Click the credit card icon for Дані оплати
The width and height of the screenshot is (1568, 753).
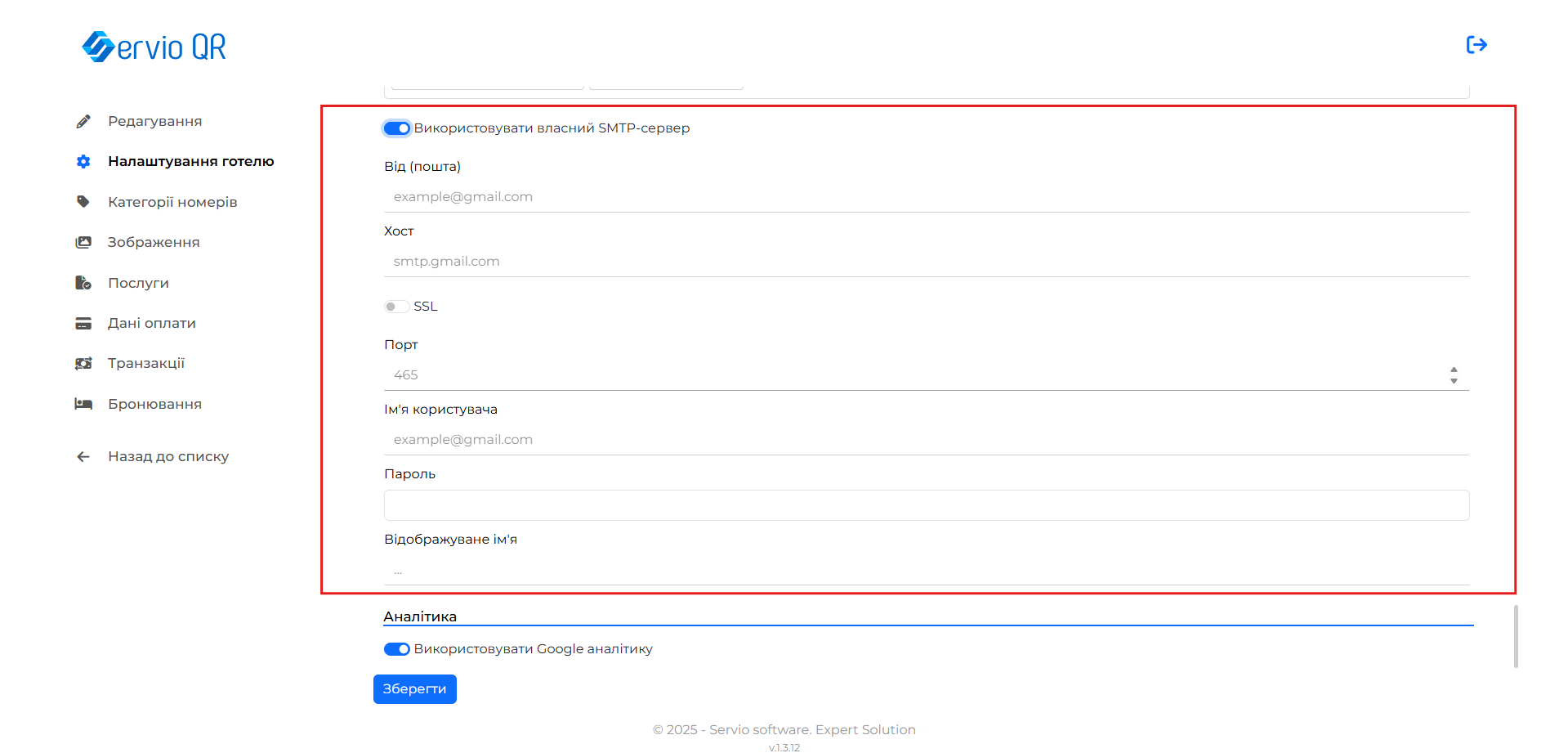[83, 324]
